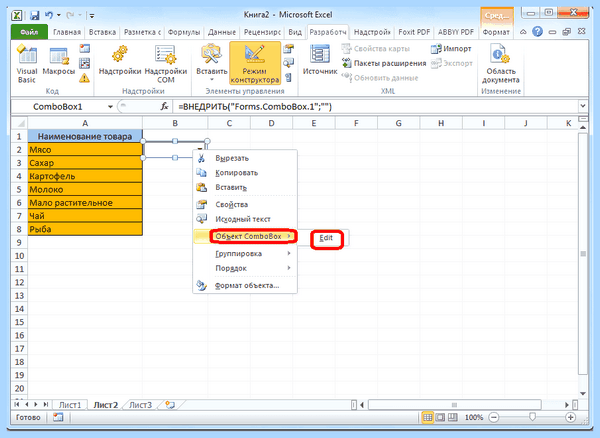This screenshot has height=438, width=600.
Task: Choose Вырезать in context menu
Action: click(x=245, y=158)
